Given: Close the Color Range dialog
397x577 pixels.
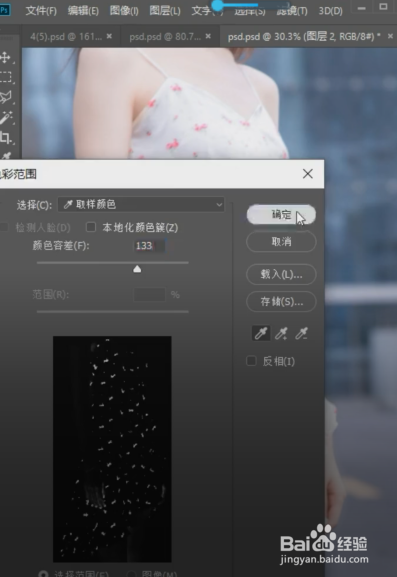Looking at the screenshot, I should click(x=308, y=174).
